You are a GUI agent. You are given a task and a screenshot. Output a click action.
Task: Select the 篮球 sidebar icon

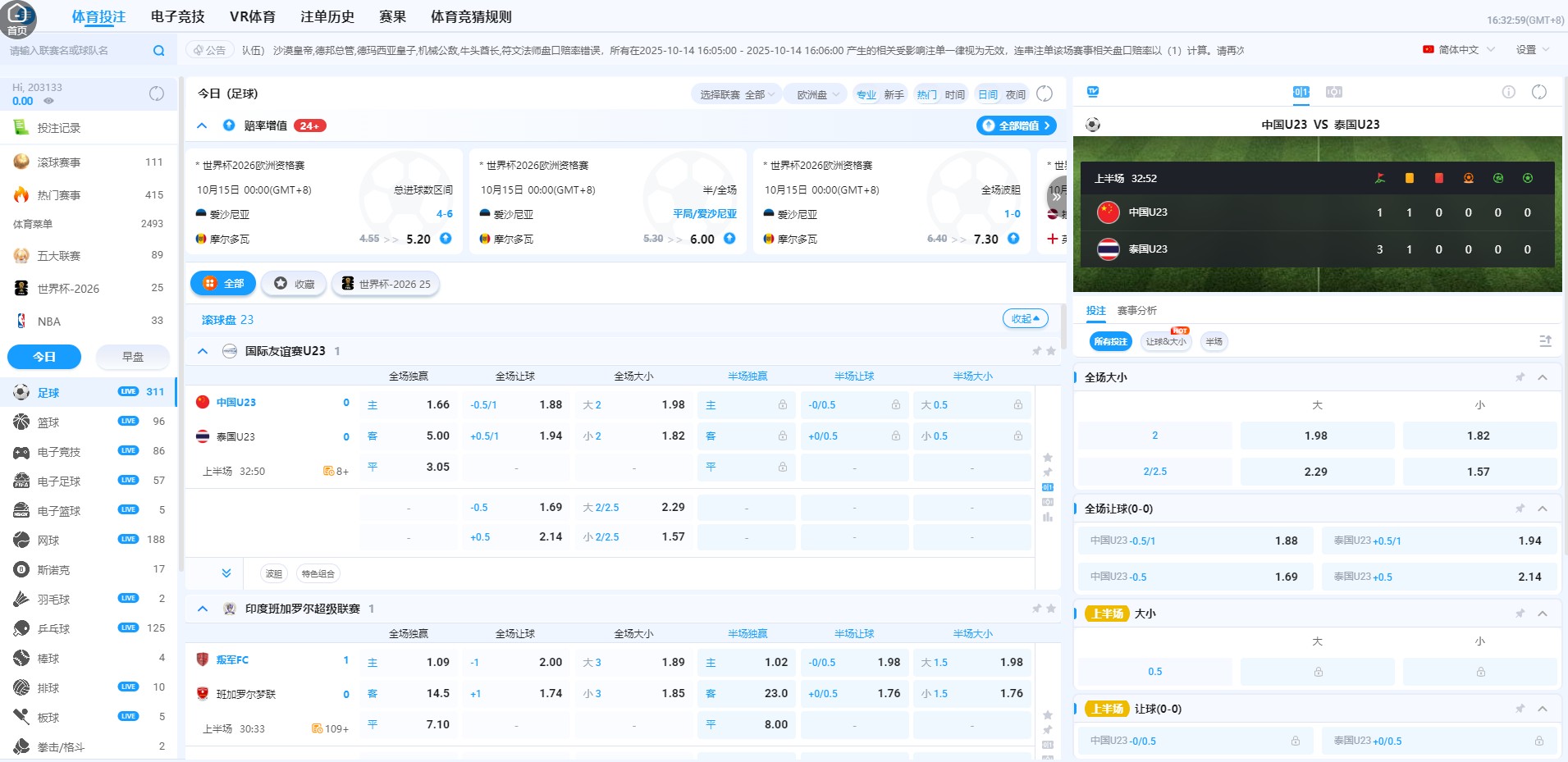tap(22, 422)
